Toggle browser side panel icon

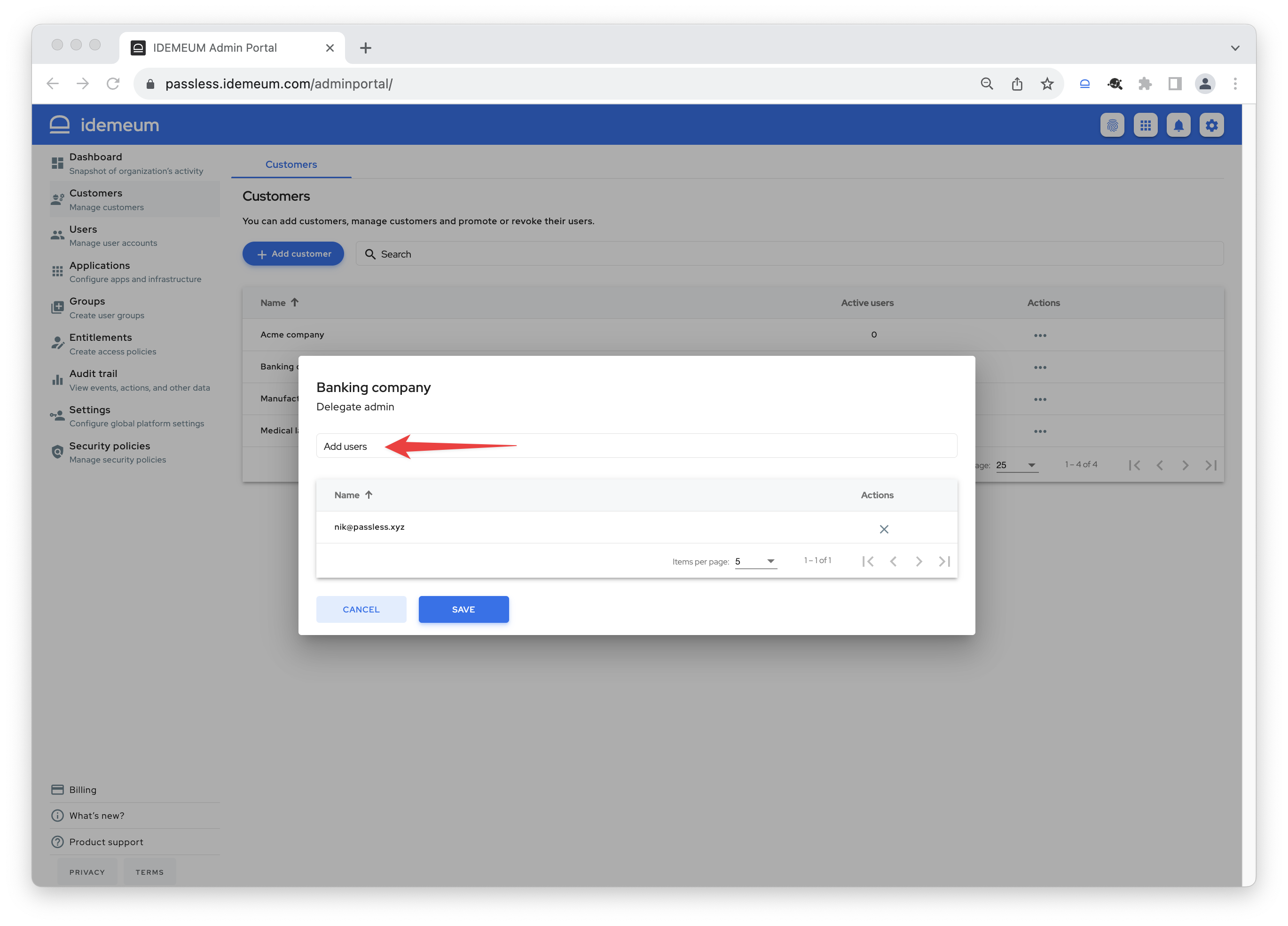pyautogui.click(x=1174, y=84)
